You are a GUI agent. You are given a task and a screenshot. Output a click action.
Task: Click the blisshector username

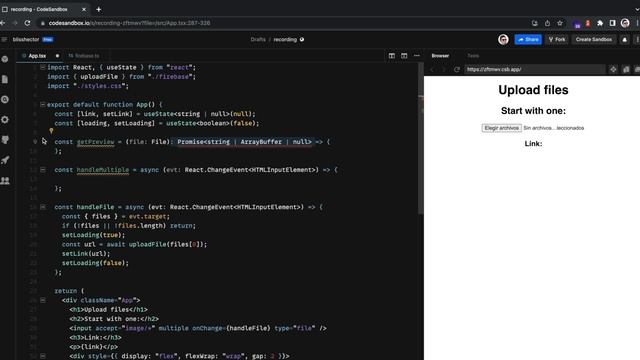(x=26, y=40)
